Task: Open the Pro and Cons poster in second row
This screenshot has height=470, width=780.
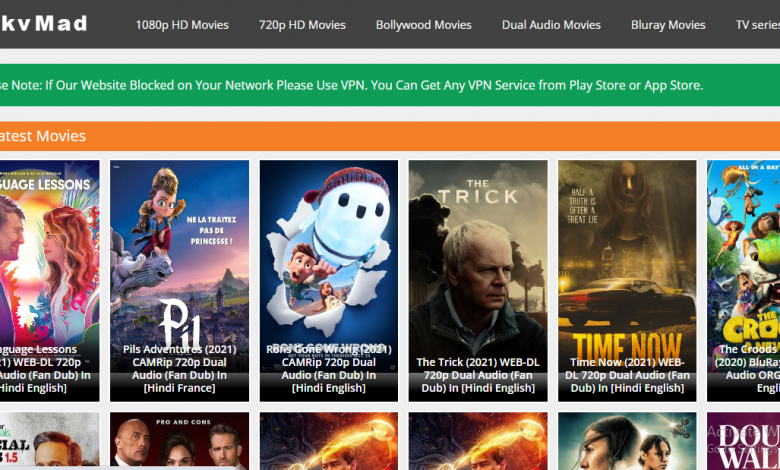Action: pyautogui.click(x=180, y=441)
